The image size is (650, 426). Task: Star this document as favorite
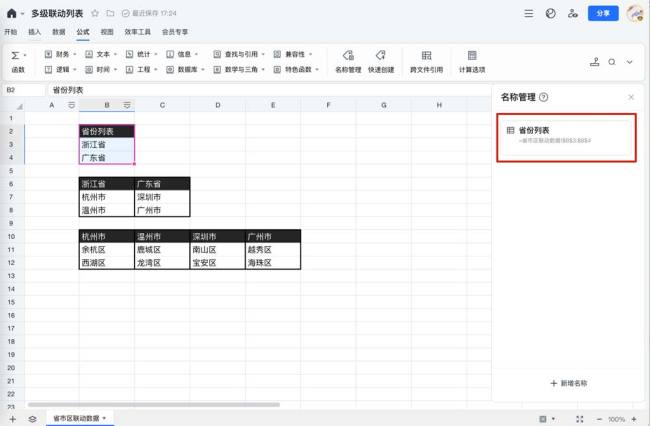95,14
